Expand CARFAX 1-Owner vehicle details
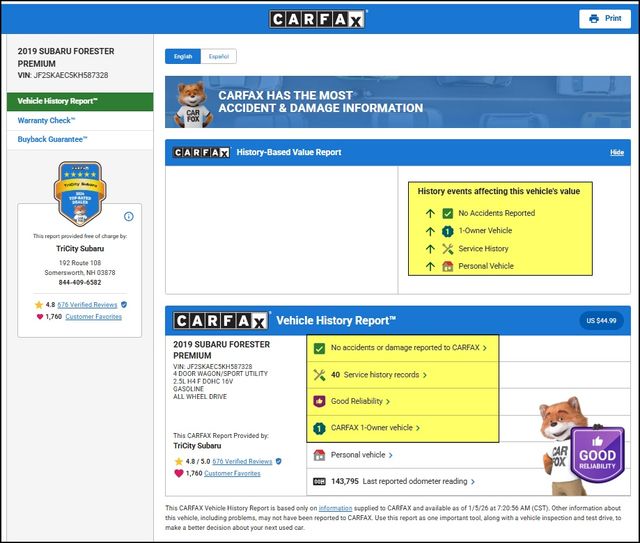Image resolution: width=640 pixels, height=543 pixels. [375, 428]
